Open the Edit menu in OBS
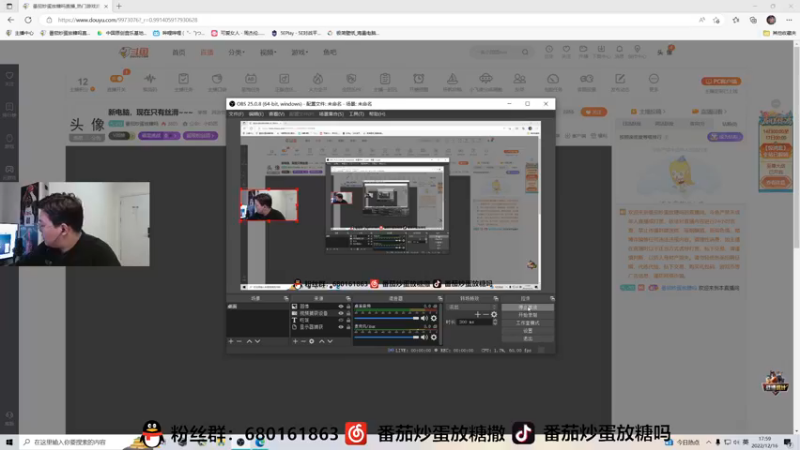This screenshot has width=800, height=450. [x=256, y=114]
